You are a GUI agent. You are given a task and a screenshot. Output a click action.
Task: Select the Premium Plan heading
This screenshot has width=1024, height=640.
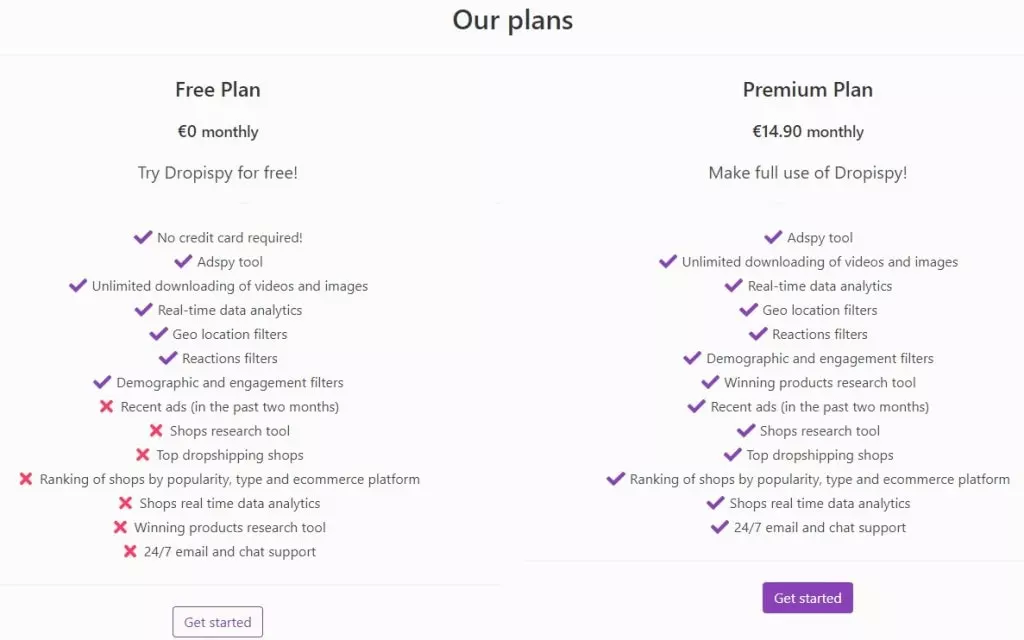[807, 89]
